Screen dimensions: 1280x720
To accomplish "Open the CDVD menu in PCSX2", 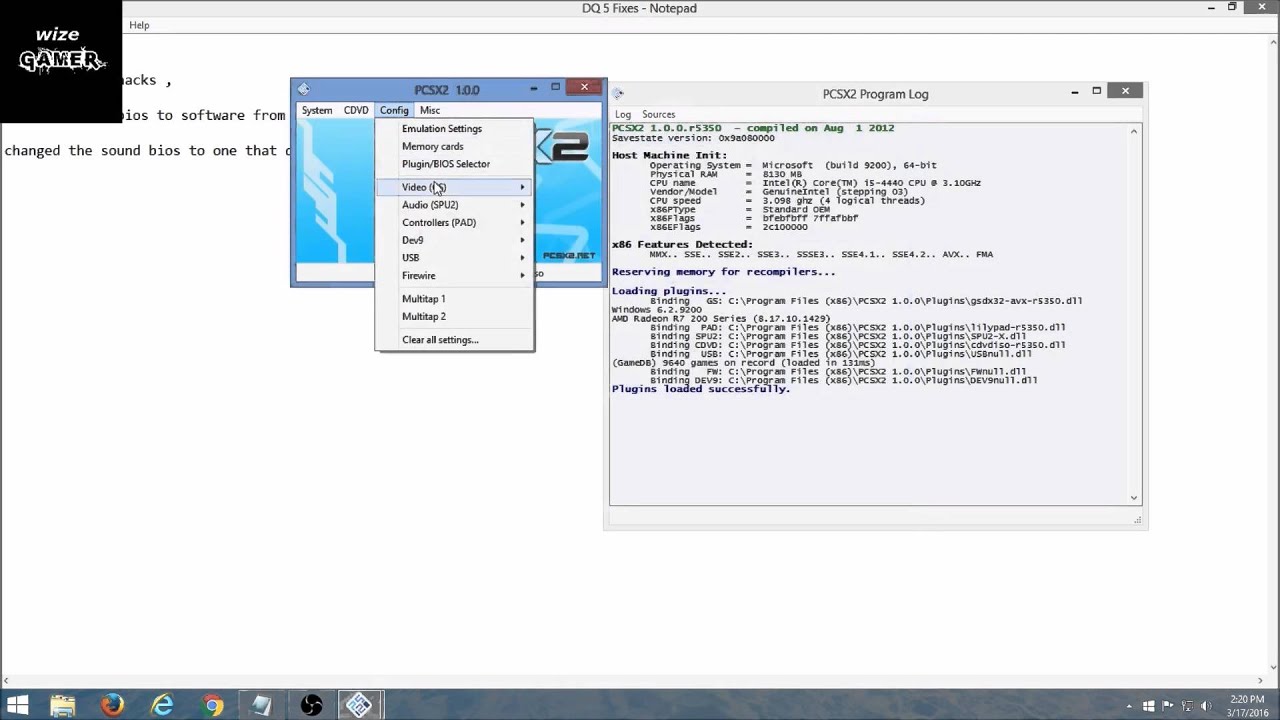I will (356, 110).
